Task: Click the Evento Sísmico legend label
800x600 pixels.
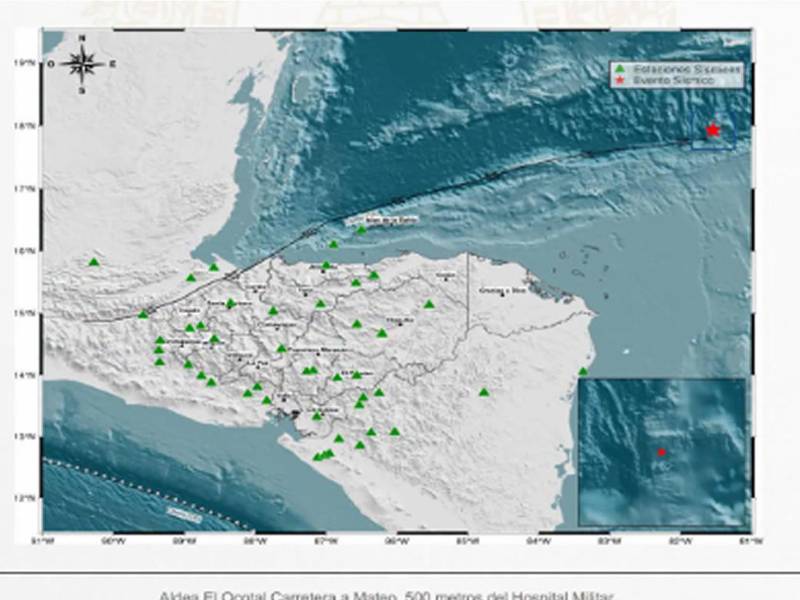Action: click(x=673, y=81)
